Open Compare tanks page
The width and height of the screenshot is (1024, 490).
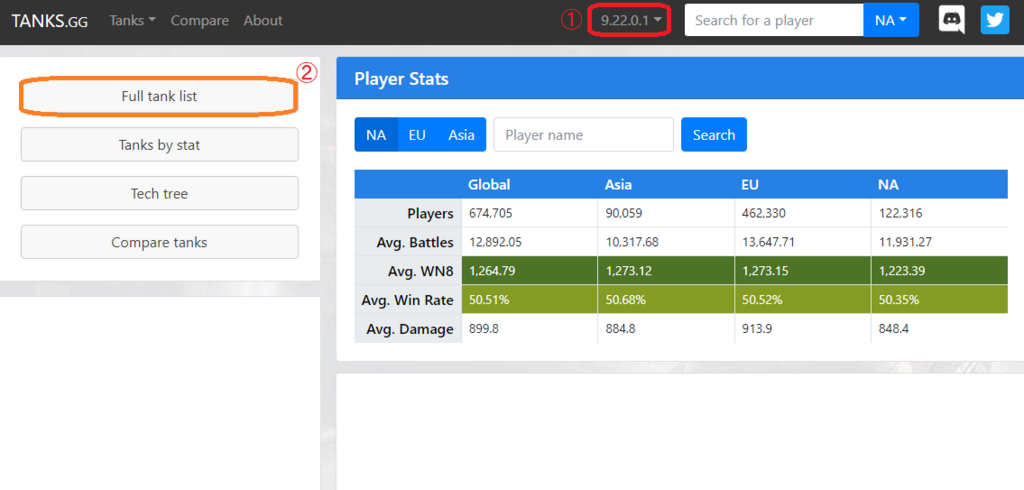[x=159, y=242]
